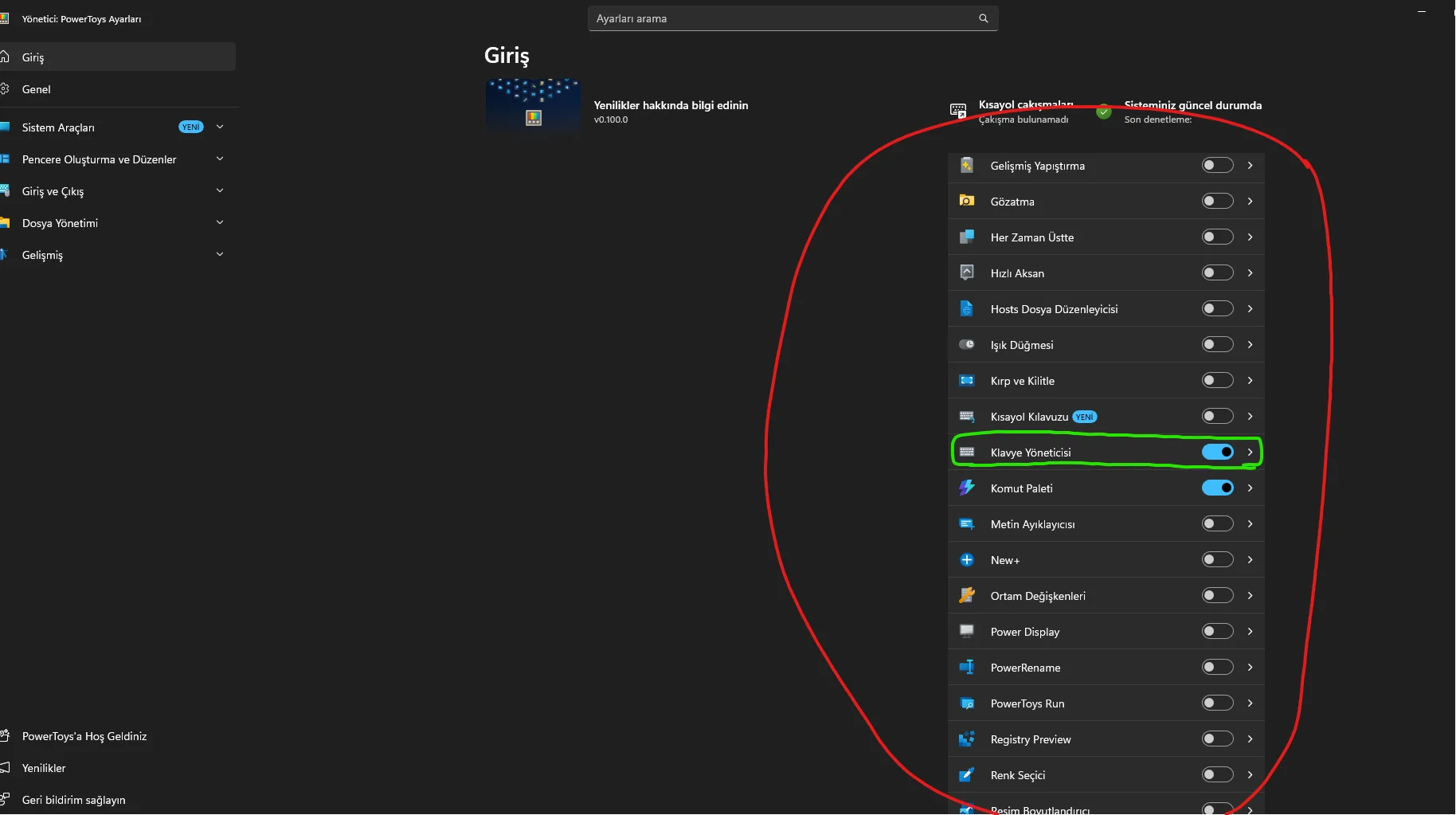Enable the Işık Düğmesi switch
The width and height of the screenshot is (1456, 815).
click(x=1217, y=344)
